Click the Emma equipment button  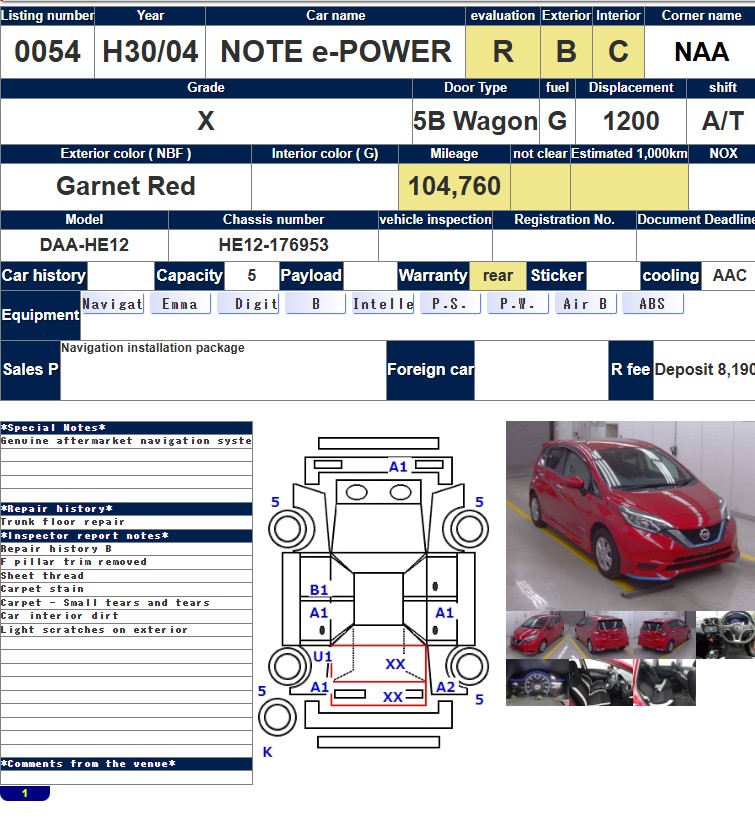click(180, 304)
